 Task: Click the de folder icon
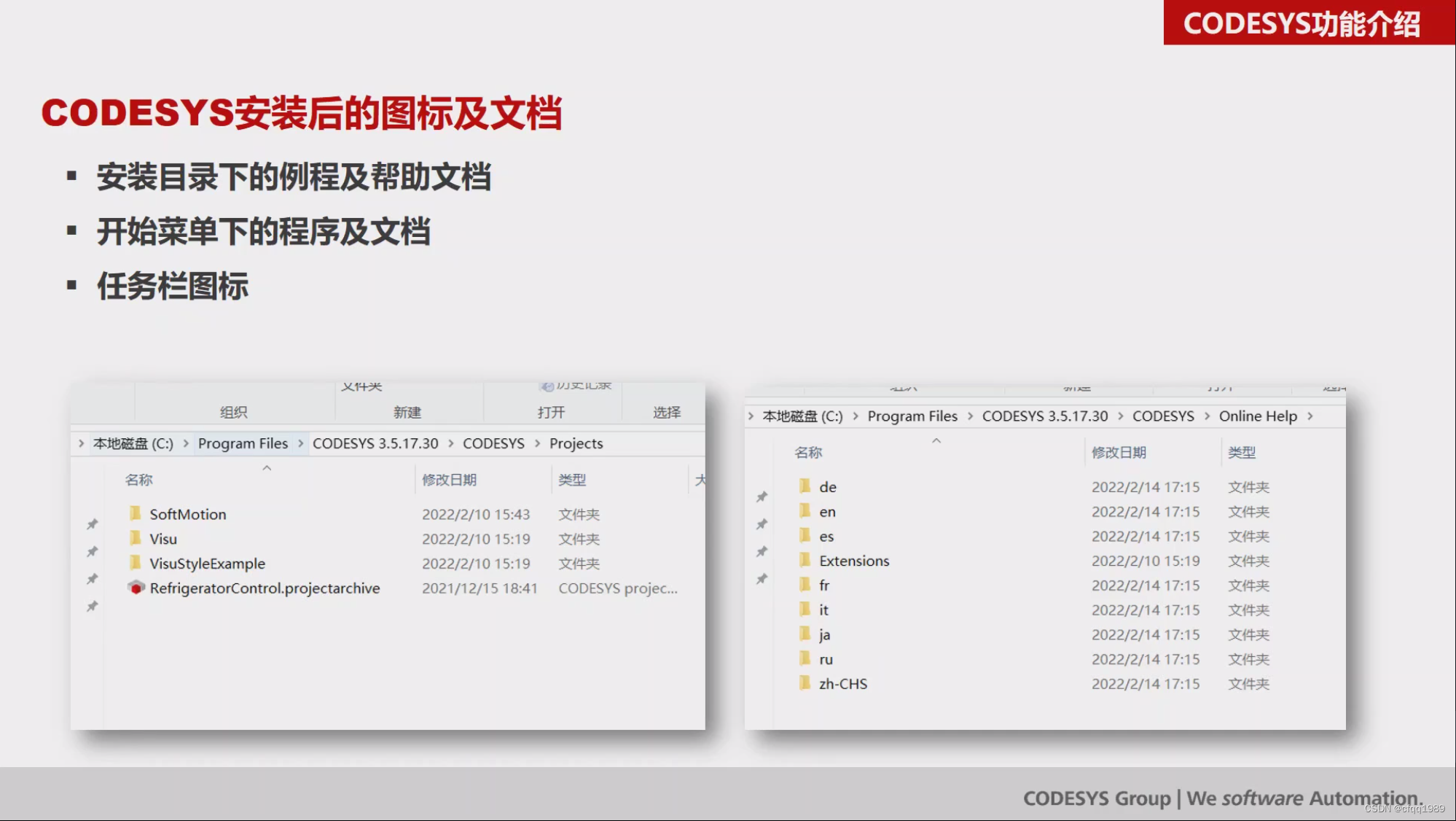pyautogui.click(x=805, y=486)
